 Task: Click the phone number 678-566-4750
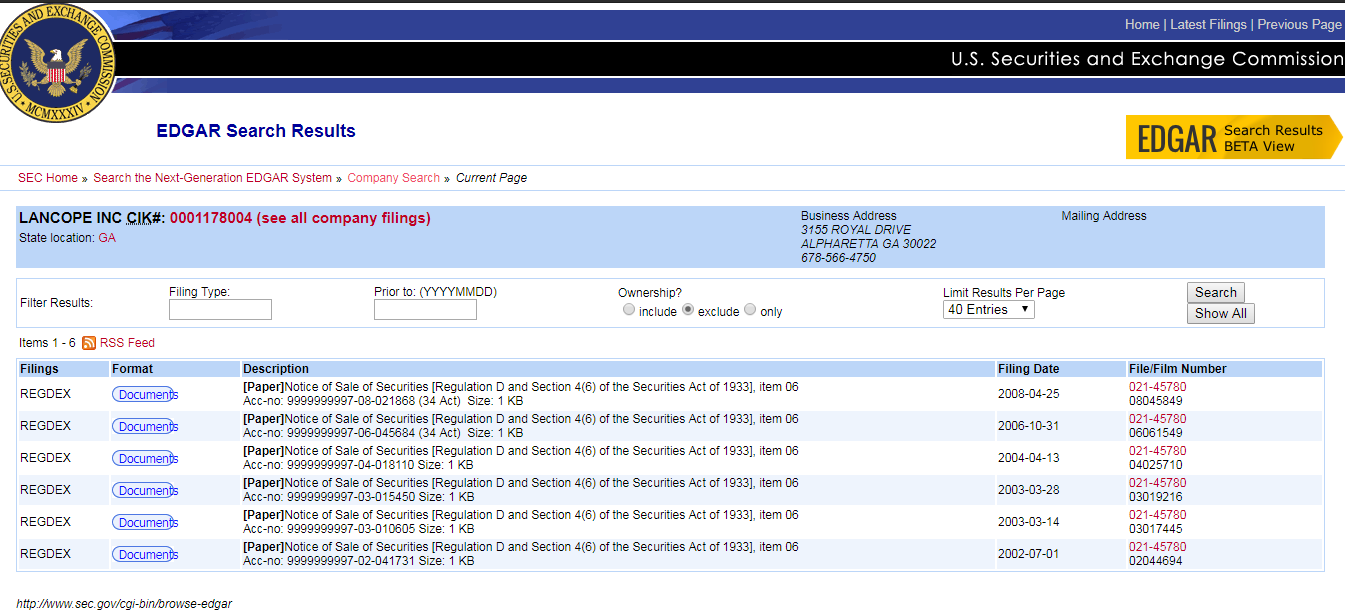(838, 258)
